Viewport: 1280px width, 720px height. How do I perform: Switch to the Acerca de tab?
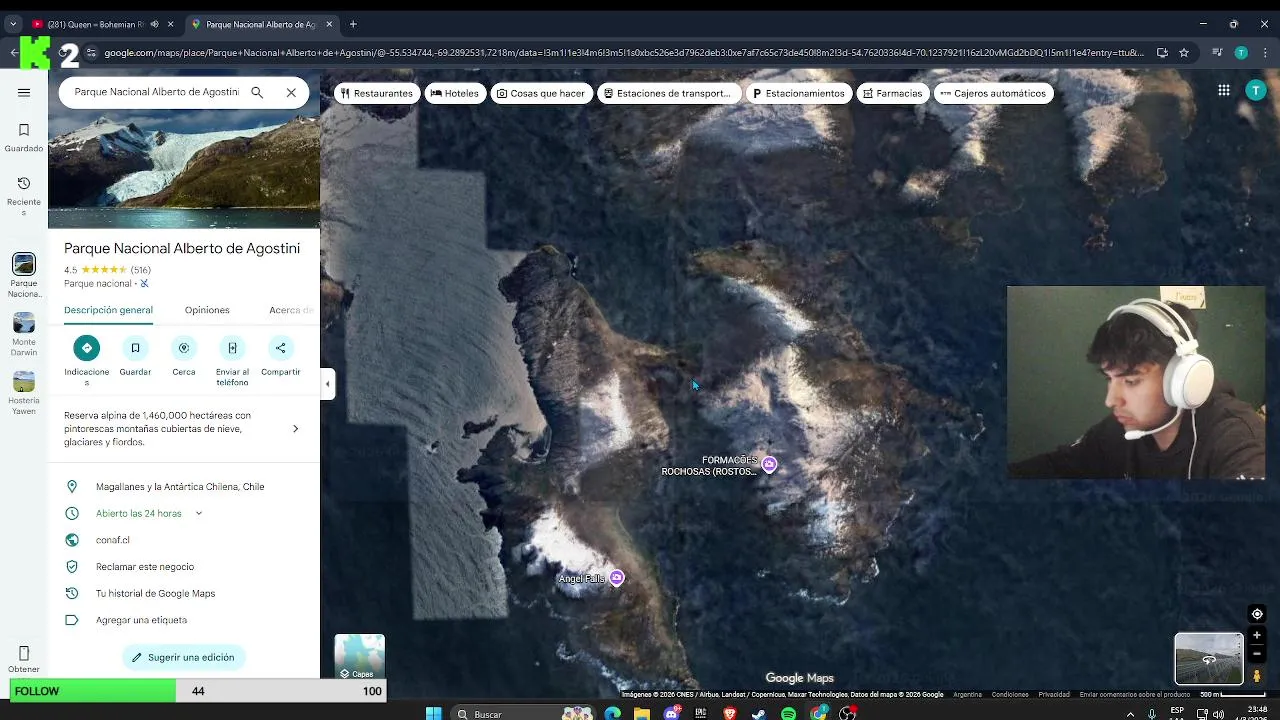291,310
